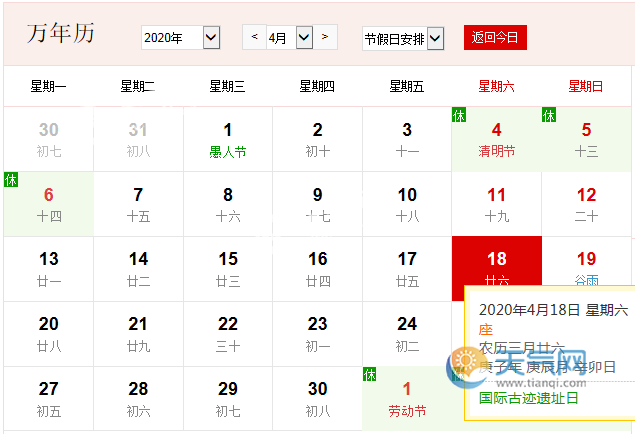Select April 2 初十 cell
Screen dimensions: 635x434
(x=318, y=139)
